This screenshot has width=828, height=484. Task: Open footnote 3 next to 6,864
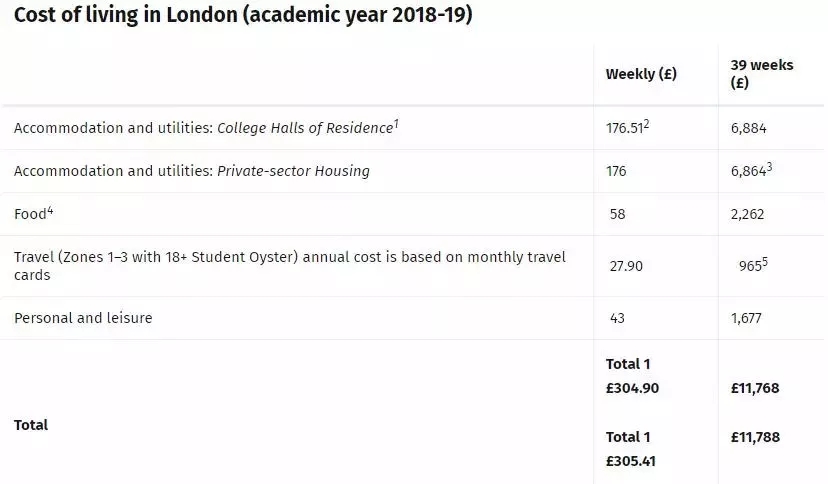tap(769, 167)
